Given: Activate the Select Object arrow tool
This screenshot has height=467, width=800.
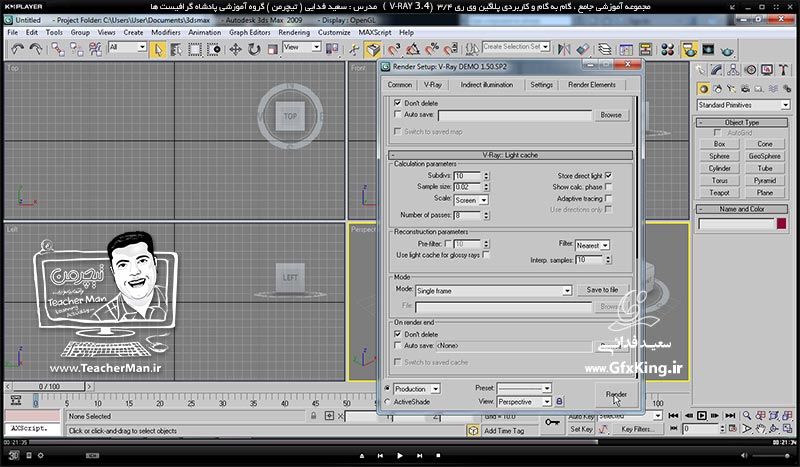Looking at the screenshot, I should click(x=158, y=49).
